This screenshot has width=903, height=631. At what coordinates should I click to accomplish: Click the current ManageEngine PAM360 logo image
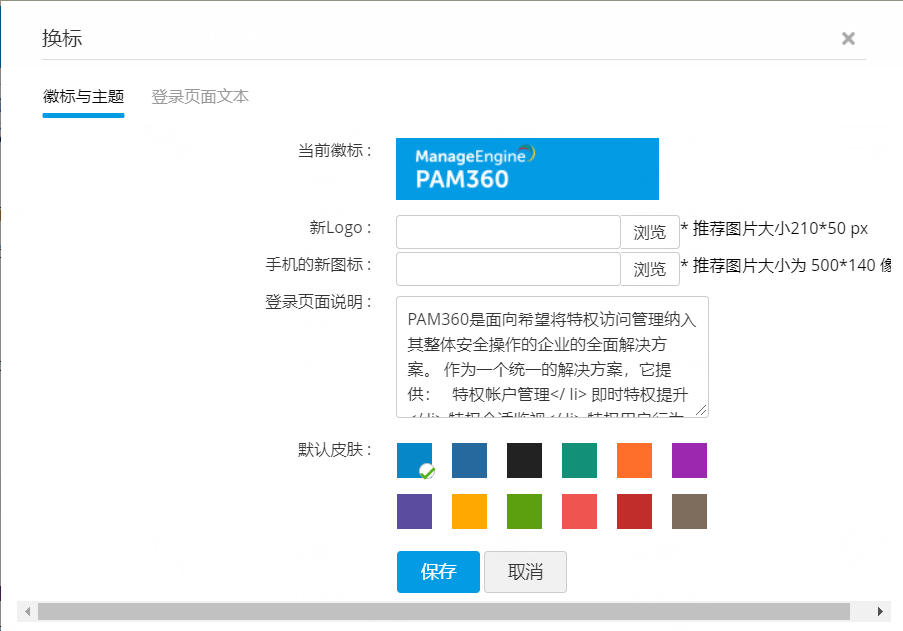click(527, 169)
